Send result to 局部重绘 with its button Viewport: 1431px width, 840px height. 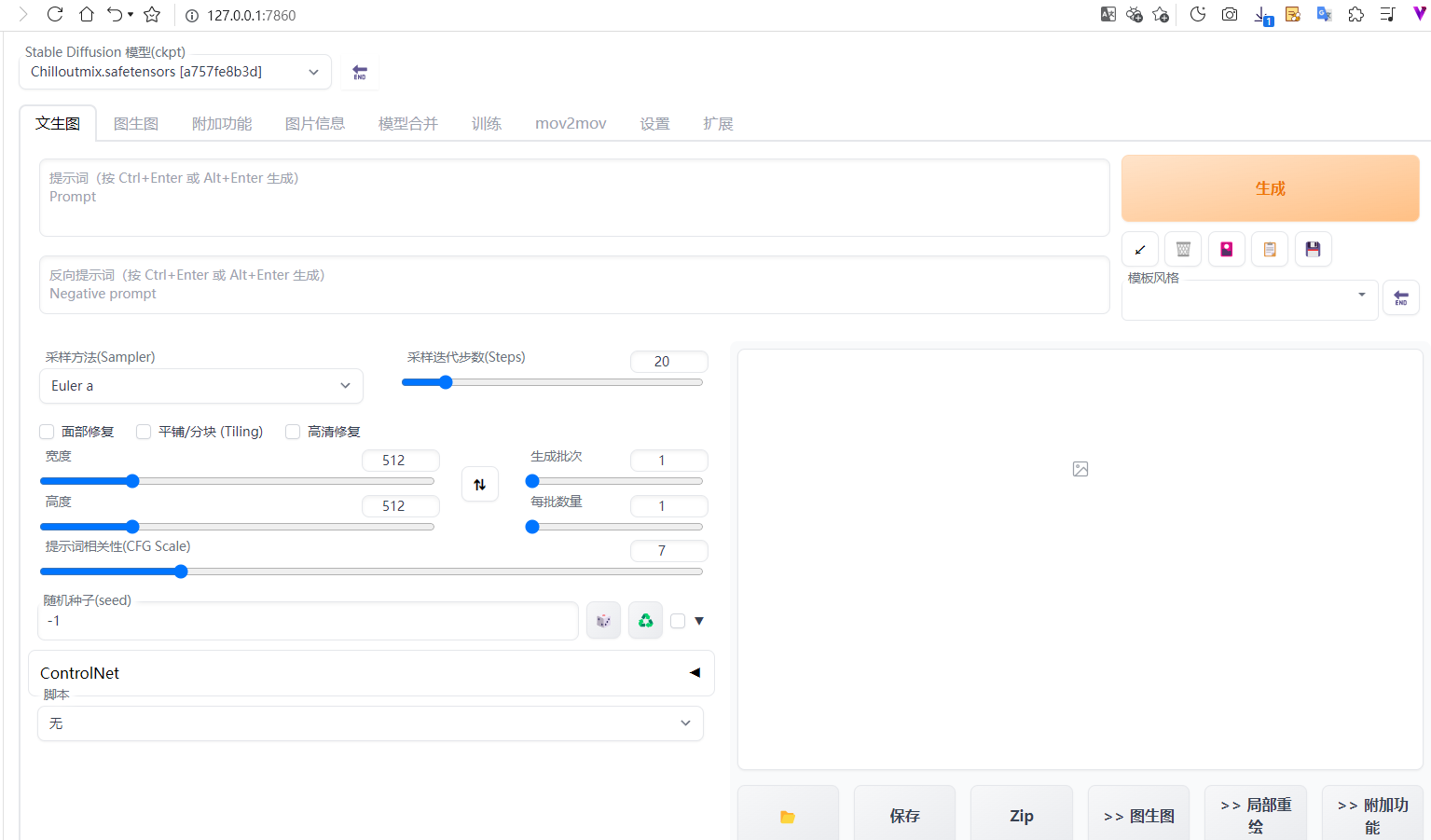coord(1255,815)
